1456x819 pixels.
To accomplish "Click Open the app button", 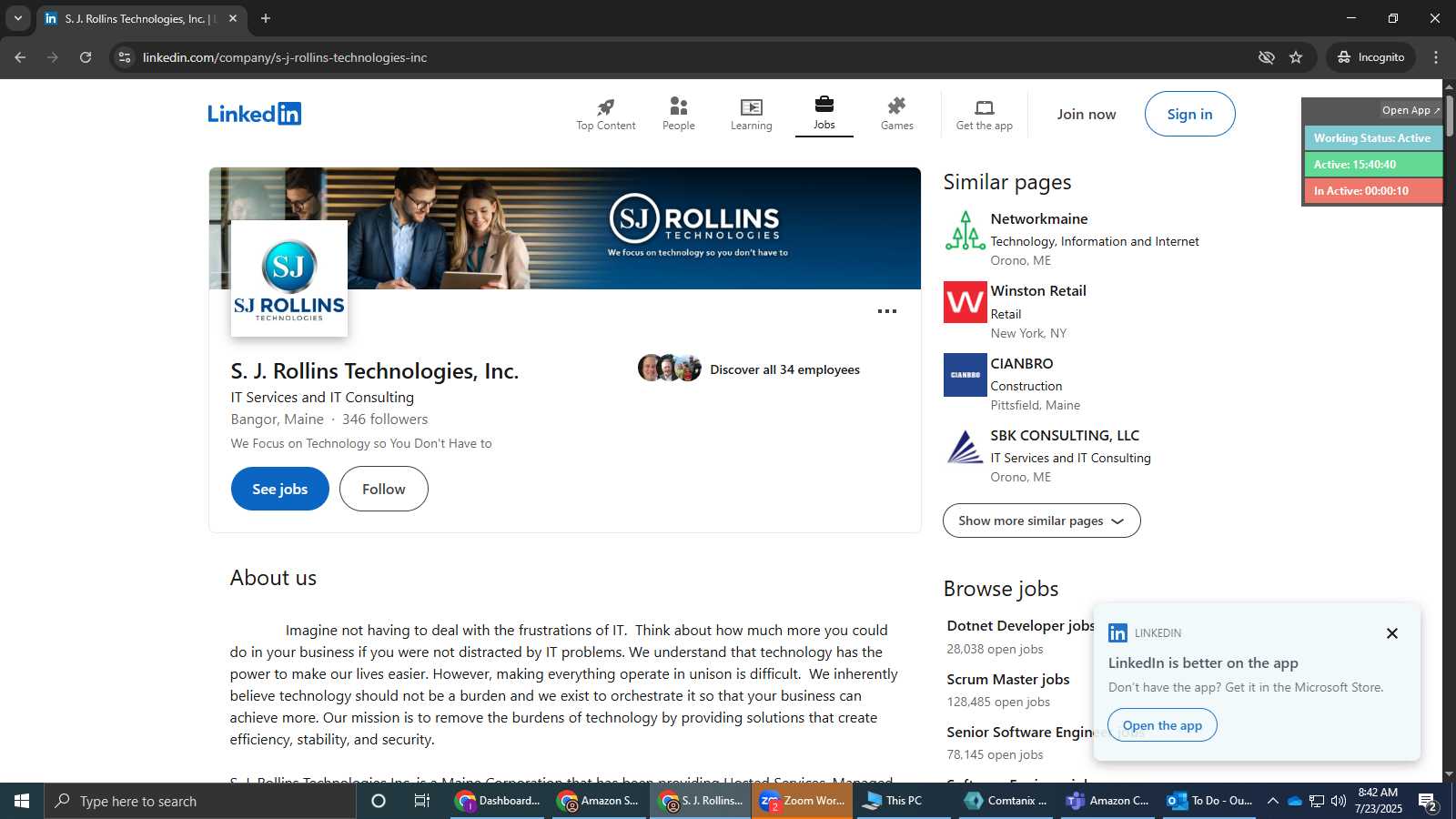I will [x=1162, y=725].
